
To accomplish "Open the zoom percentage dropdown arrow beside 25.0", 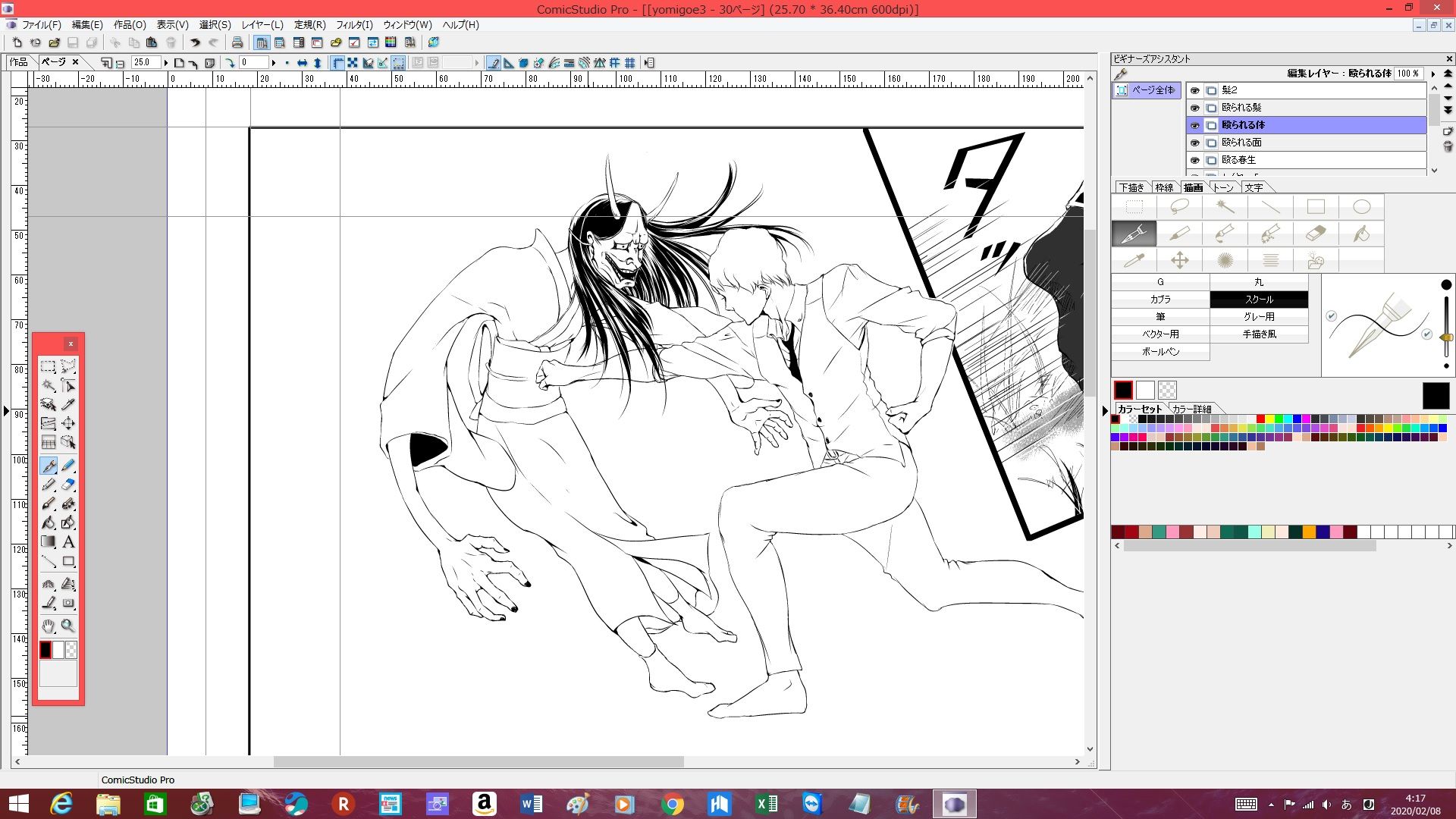I will tap(165, 63).
